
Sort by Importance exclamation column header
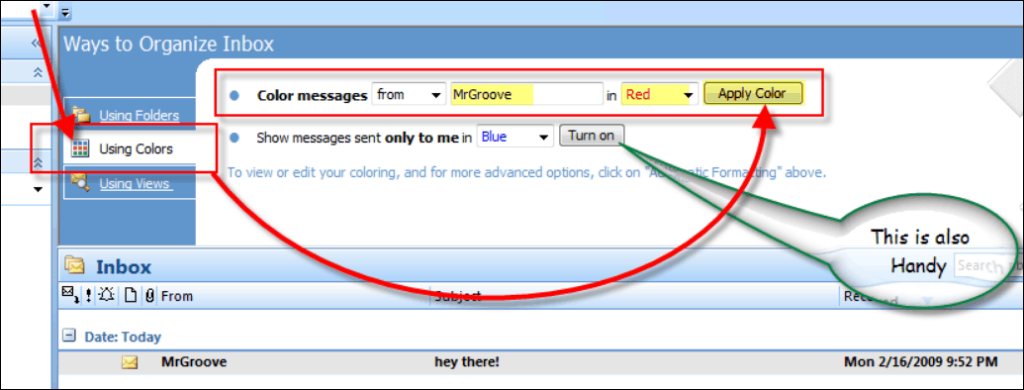88,296
